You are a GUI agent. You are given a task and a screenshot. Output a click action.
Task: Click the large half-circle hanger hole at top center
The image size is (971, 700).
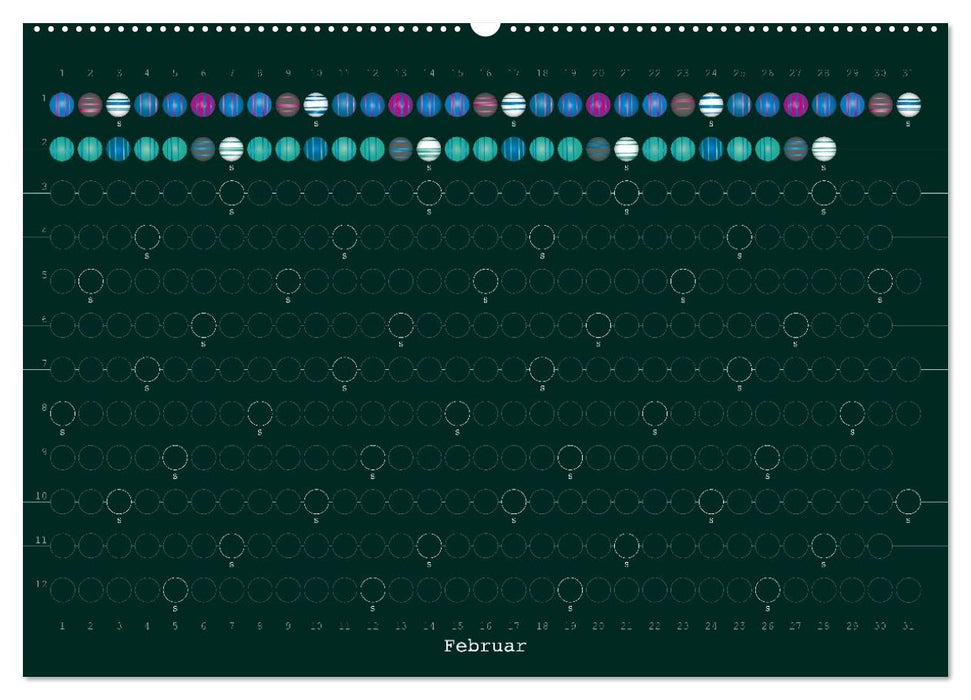click(x=486, y=29)
